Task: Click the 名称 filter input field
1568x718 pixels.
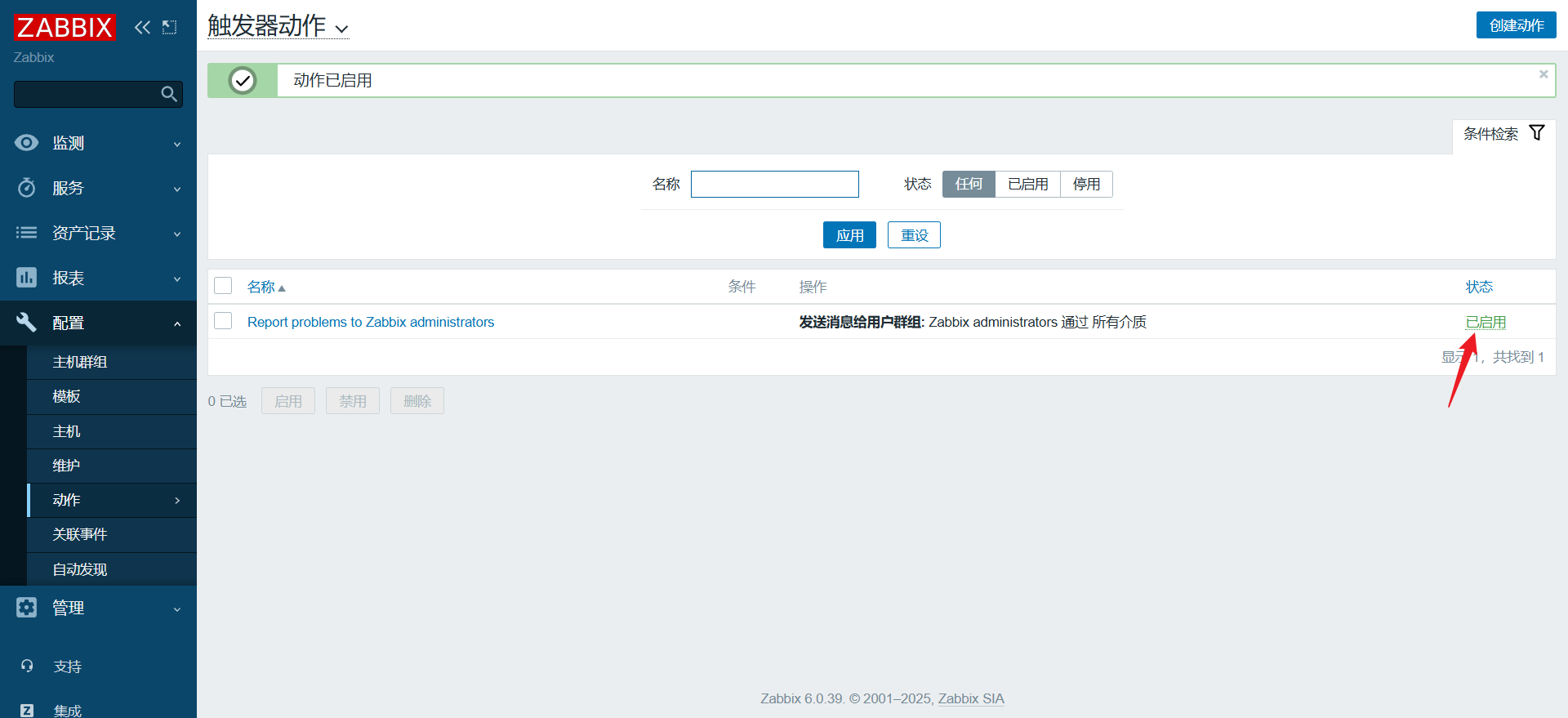Action: coord(774,185)
